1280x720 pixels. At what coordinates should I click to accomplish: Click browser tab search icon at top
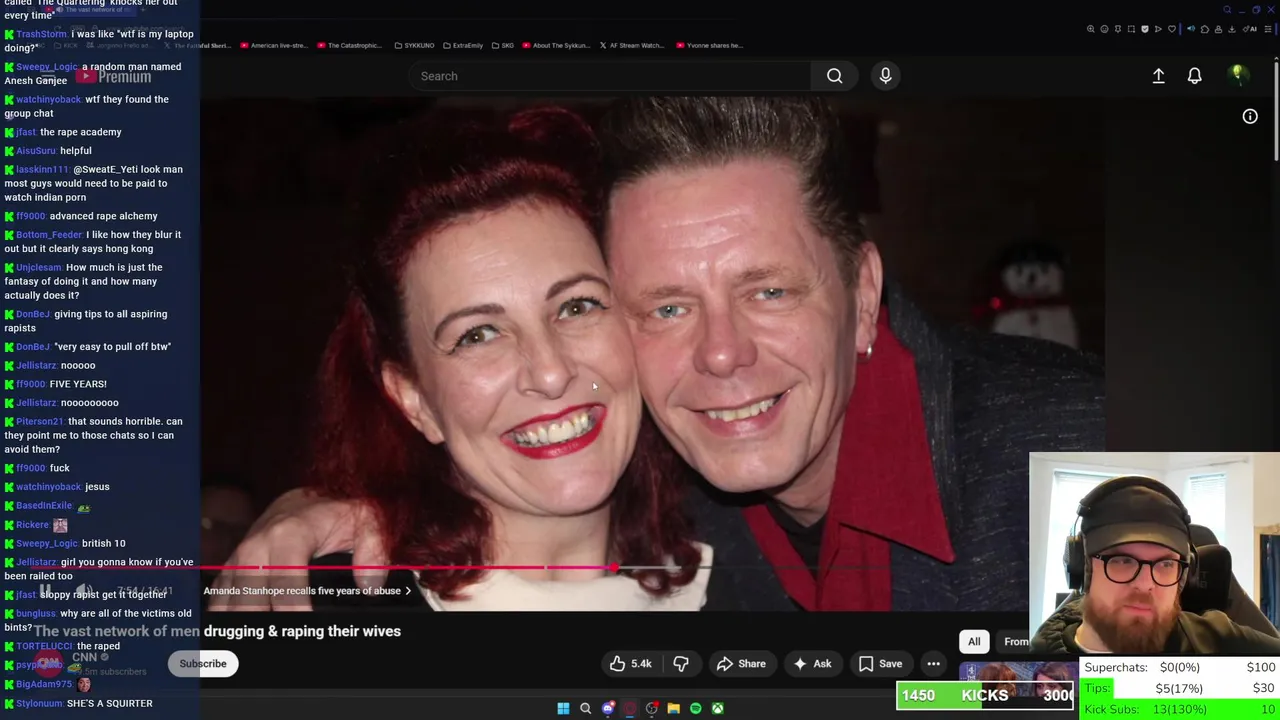[1227, 10]
